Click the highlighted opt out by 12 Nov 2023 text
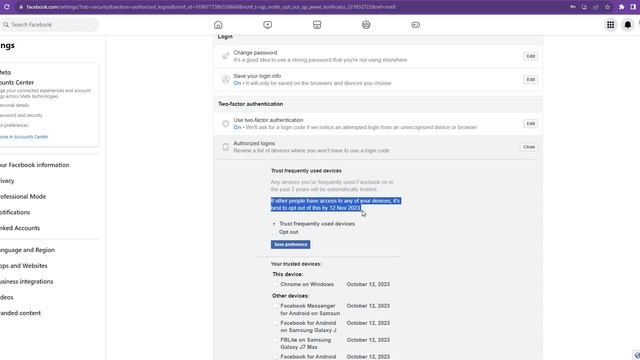This screenshot has width=640, height=360. coord(336,204)
